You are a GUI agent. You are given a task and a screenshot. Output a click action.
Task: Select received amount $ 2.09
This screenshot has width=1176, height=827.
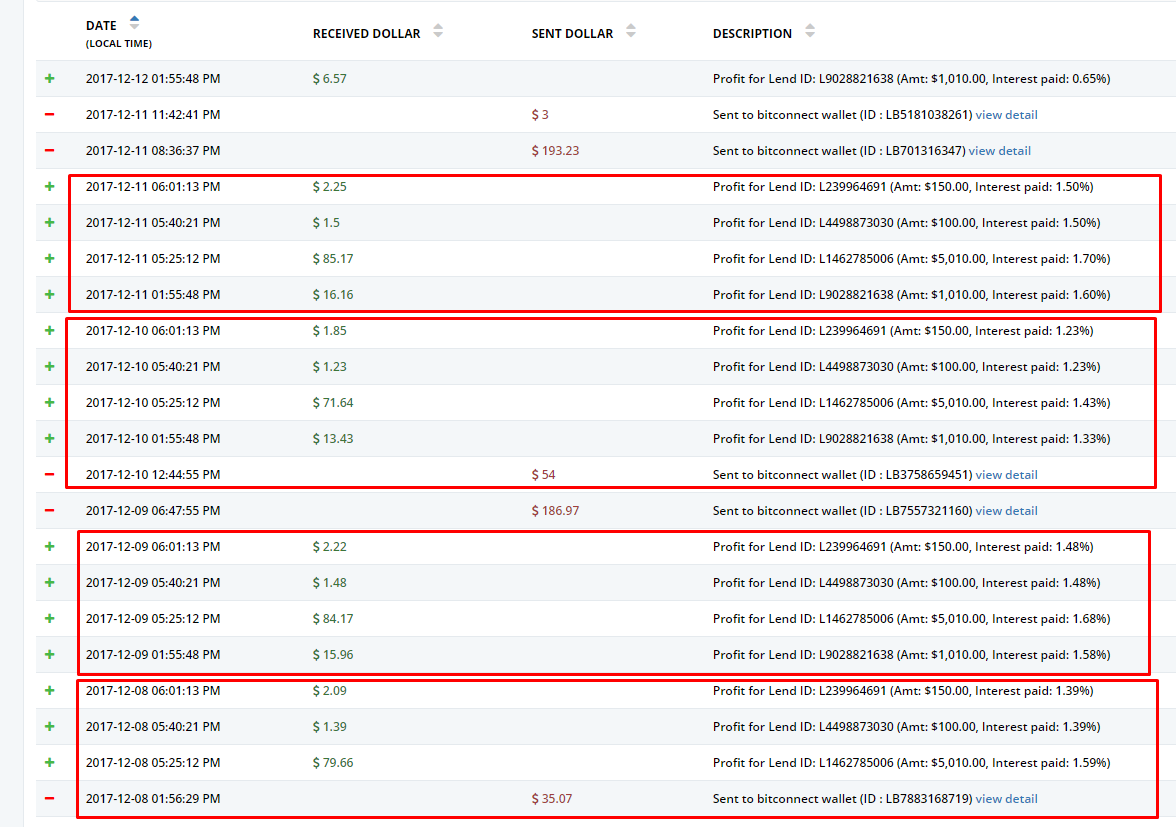click(x=330, y=691)
